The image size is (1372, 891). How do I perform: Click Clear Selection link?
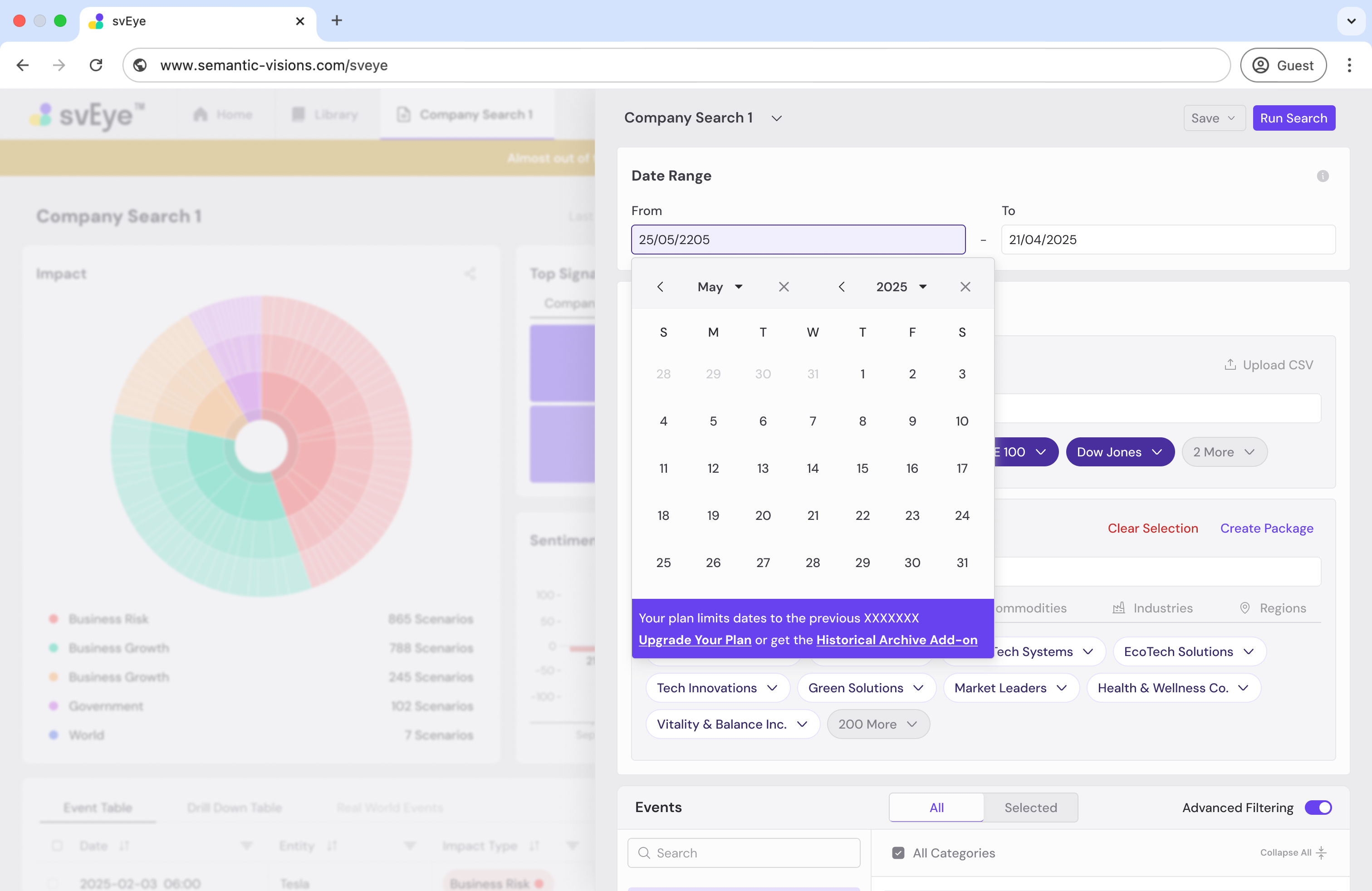tap(1152, 528)
